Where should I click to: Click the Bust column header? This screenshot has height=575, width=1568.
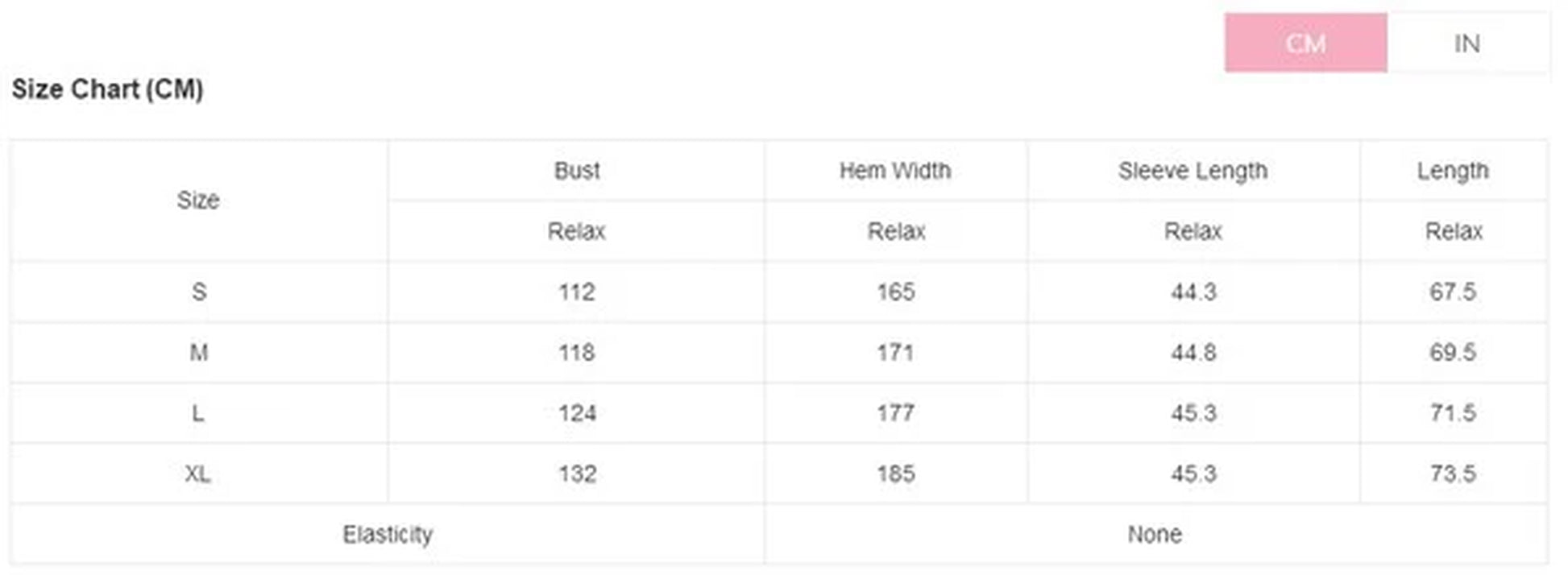click(x=577, y=171)
